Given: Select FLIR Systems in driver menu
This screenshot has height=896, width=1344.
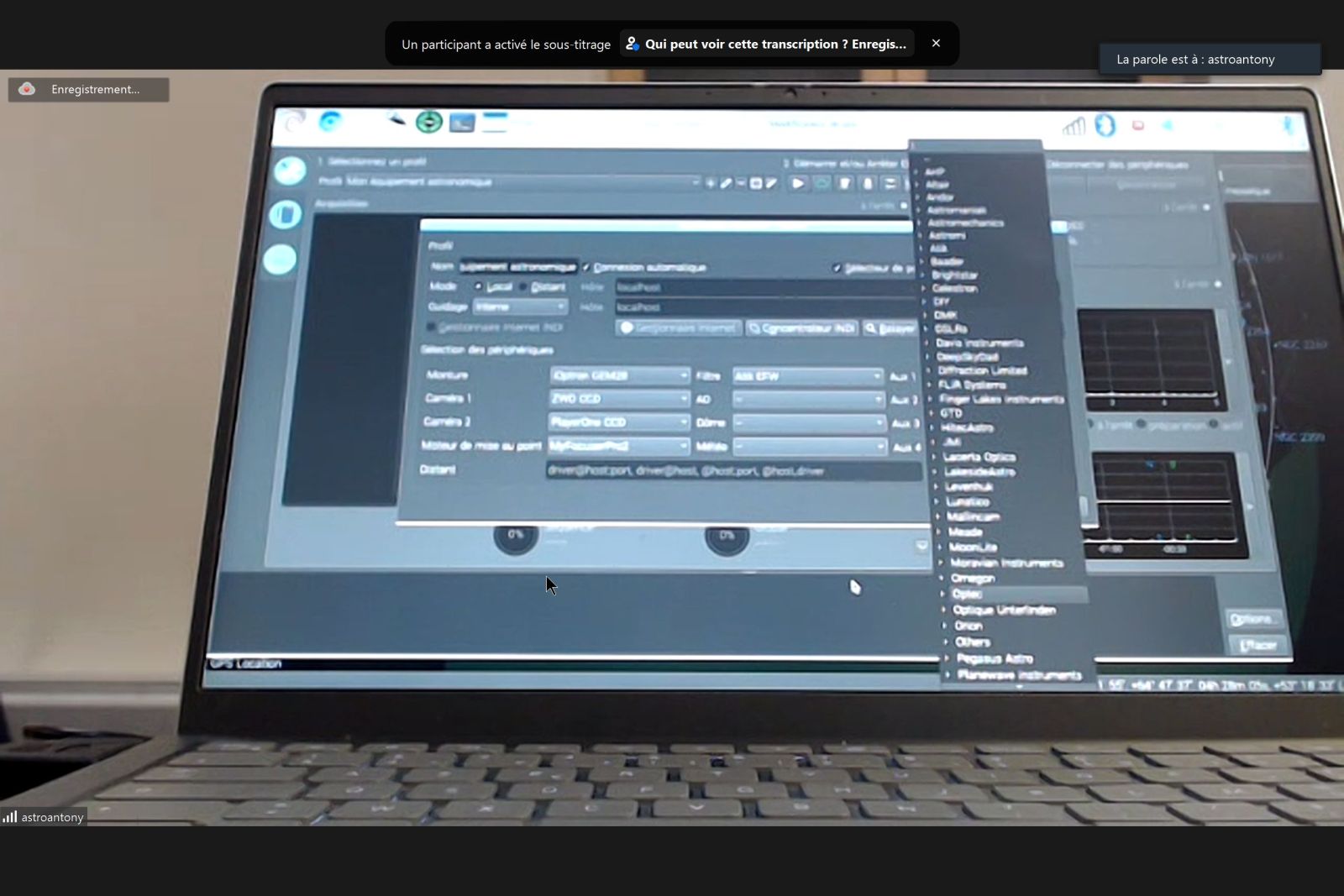Looking at the screenshot, I should click(972, 385).
